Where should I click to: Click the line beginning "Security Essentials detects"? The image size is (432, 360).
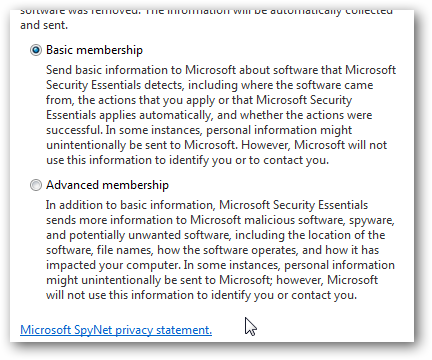(x=209, y=85)
